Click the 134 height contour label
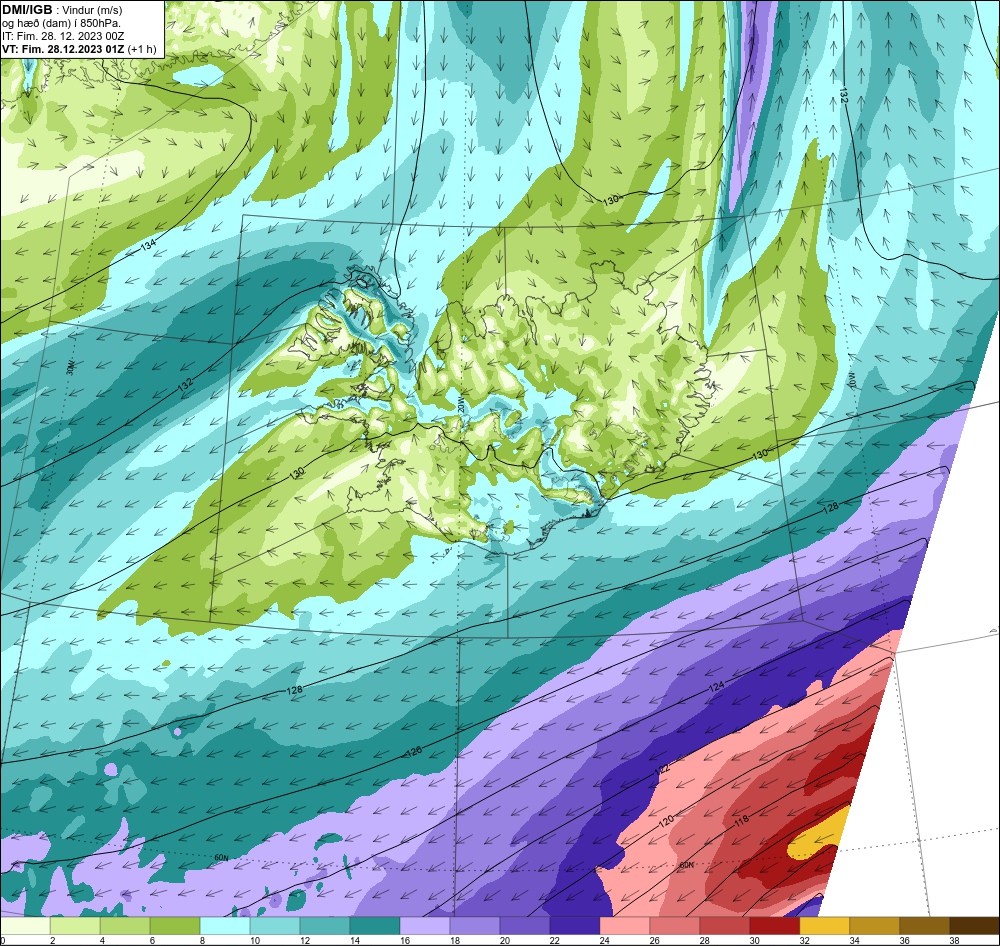 coord(148,246)
